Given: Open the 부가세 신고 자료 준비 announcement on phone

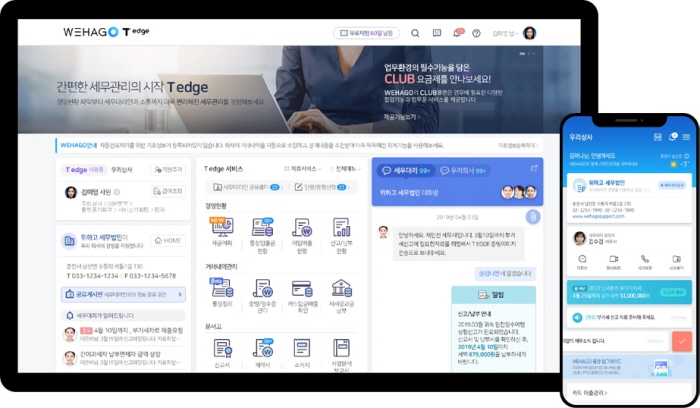Looking at the screenshot, I should [629, 317].
